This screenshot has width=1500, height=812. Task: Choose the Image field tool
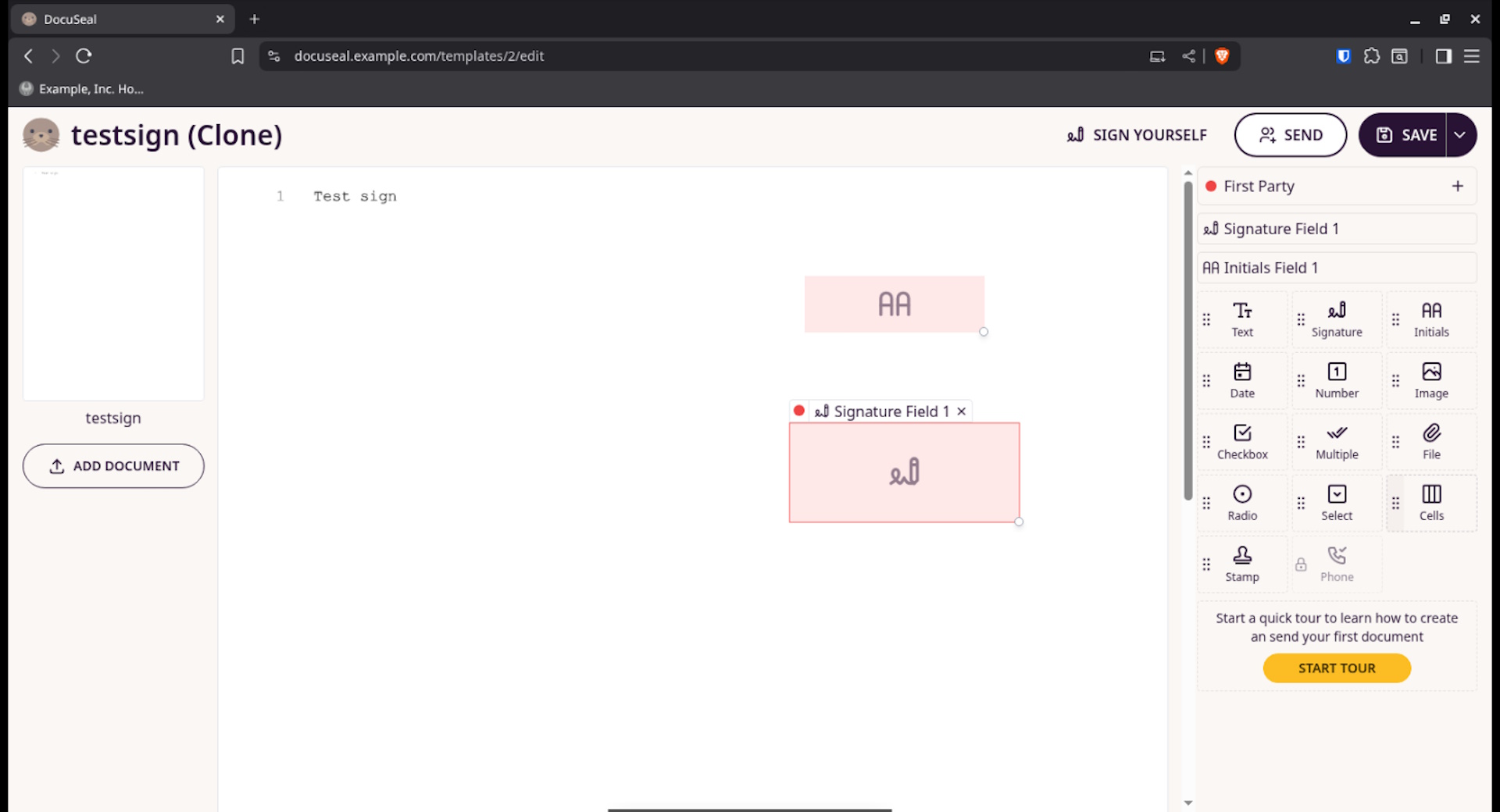(x=1430, y=380)
